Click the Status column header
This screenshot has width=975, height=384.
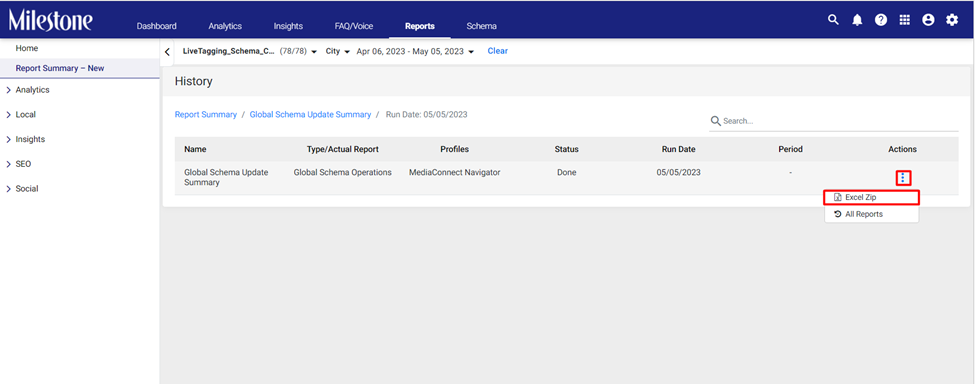[566, 149]
